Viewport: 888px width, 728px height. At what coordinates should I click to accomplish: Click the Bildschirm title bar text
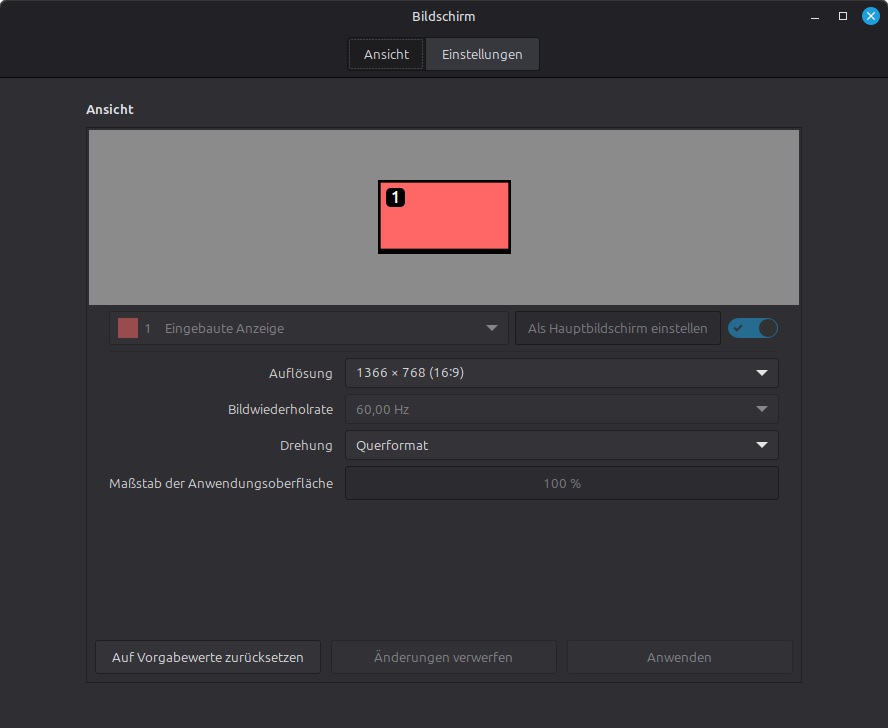[443, 17]
